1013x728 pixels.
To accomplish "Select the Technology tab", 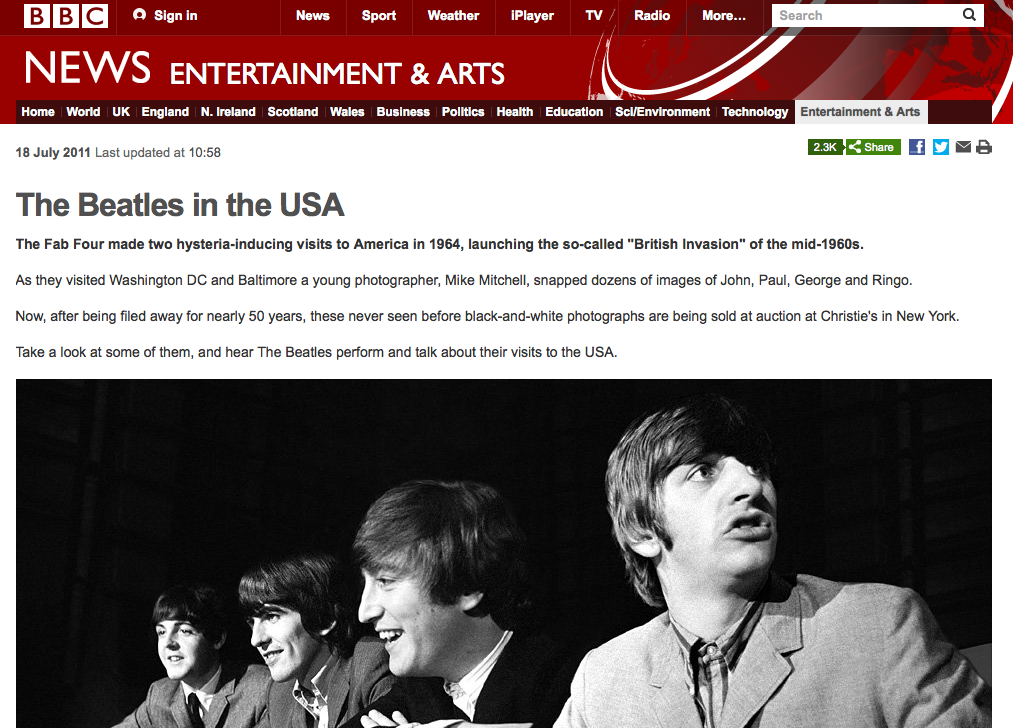I will click(x=755, y=112).
